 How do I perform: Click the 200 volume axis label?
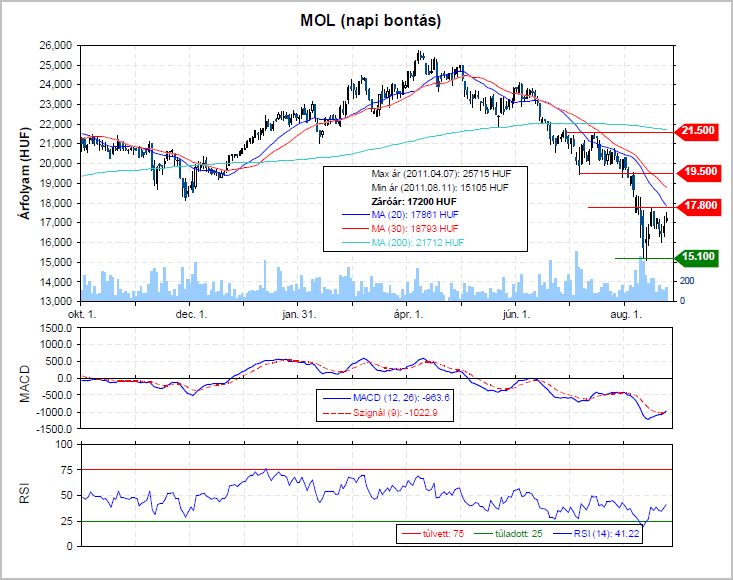(x=687, y=281)
